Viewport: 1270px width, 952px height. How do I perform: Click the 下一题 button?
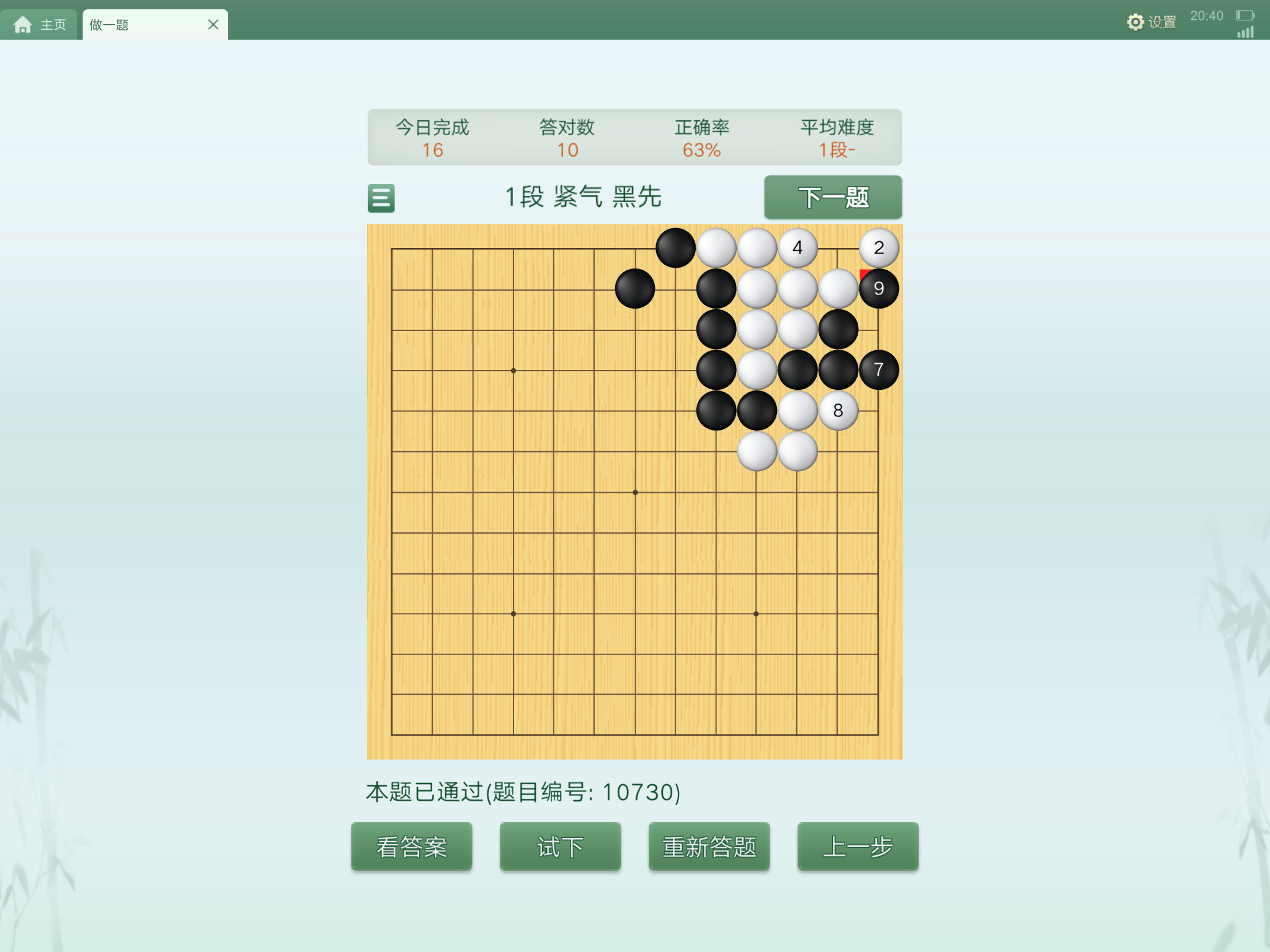pos(833,197)
